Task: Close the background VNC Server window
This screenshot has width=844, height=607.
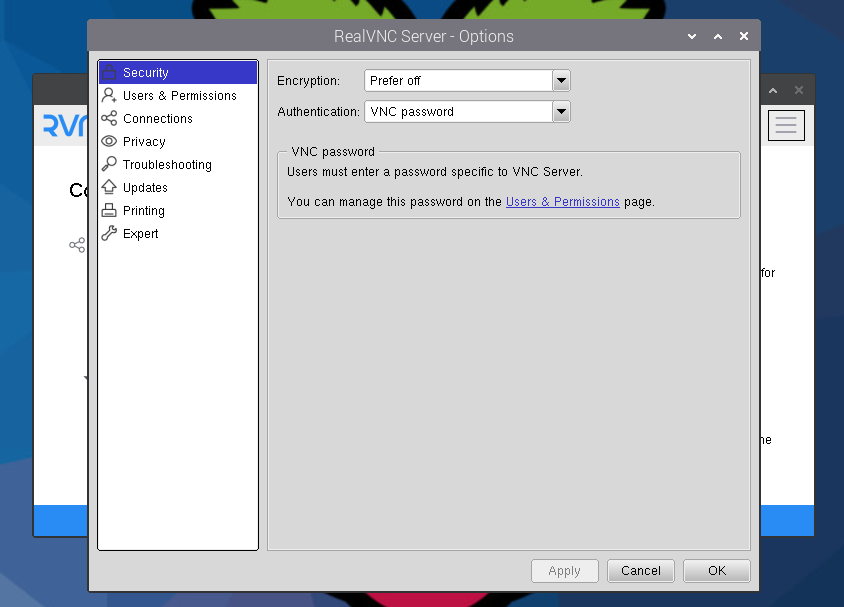Action: click(x=799, y=90)
